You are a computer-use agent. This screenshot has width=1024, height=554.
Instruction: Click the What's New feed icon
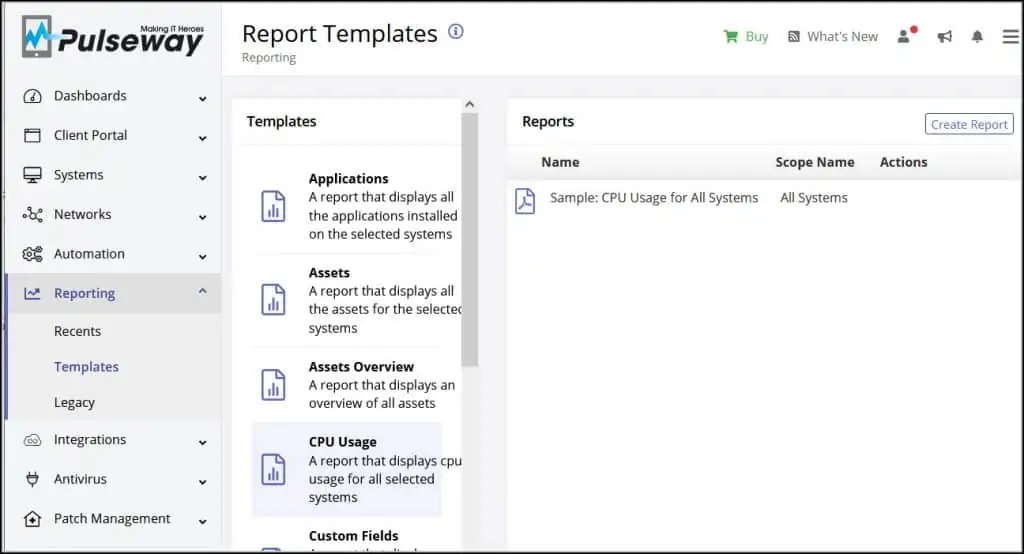coord(793,37)
